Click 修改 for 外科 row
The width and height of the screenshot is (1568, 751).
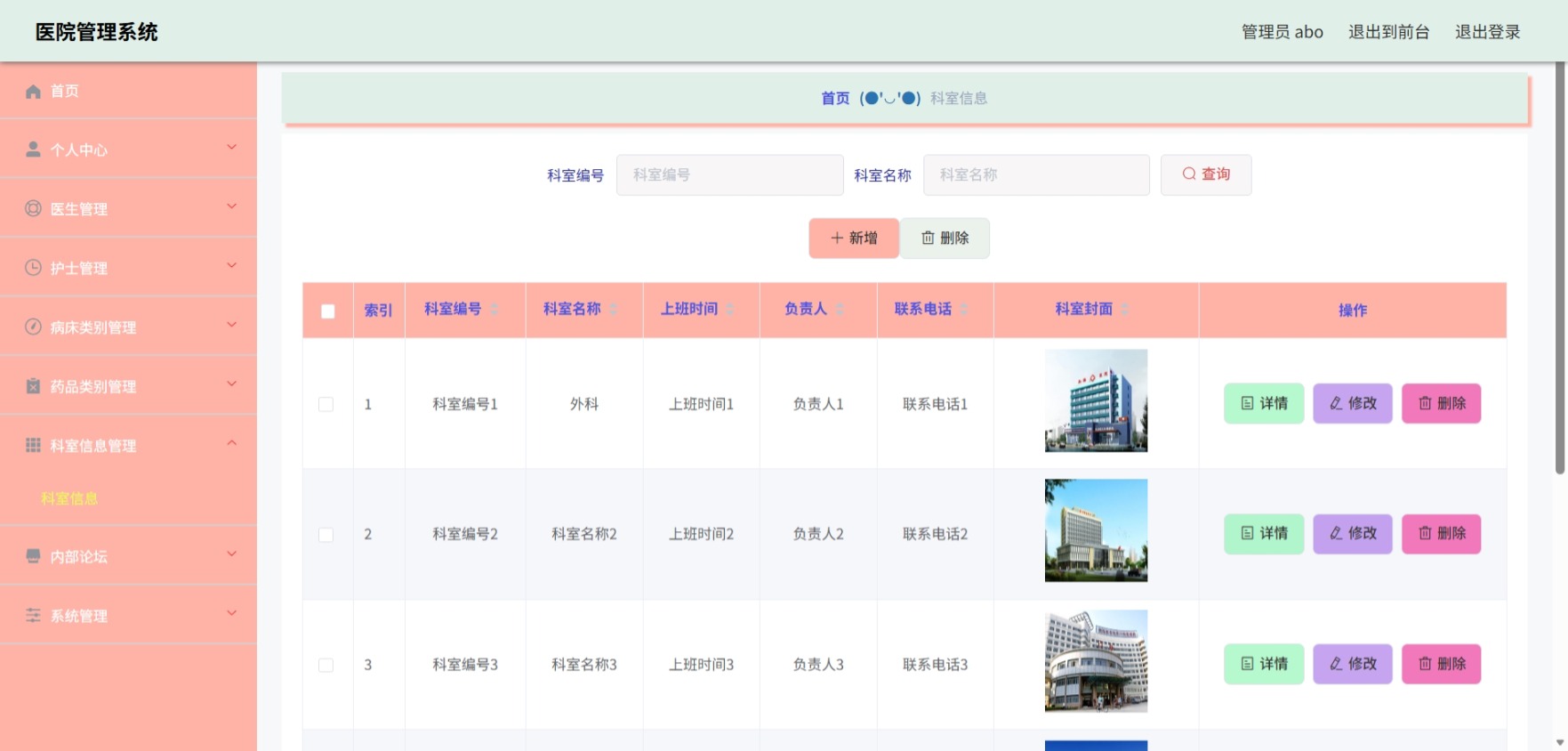(x=1353, y=403)
